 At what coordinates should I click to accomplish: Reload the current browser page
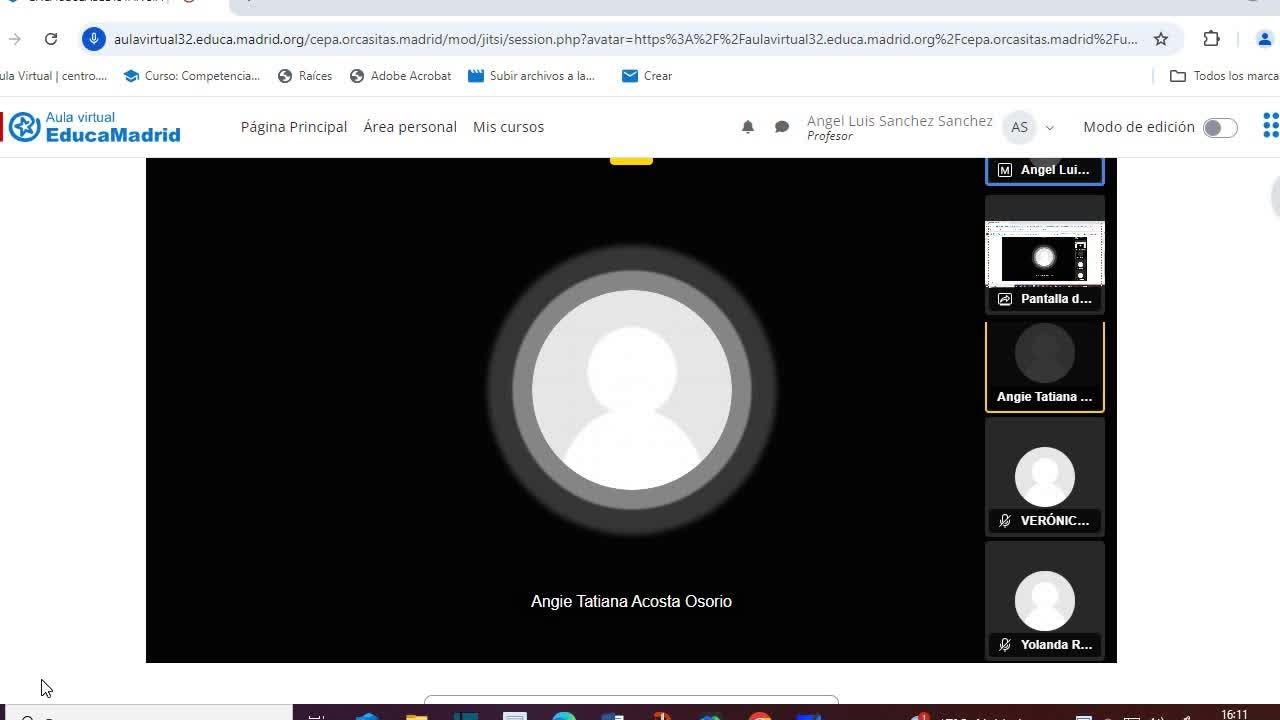point(51,39)
